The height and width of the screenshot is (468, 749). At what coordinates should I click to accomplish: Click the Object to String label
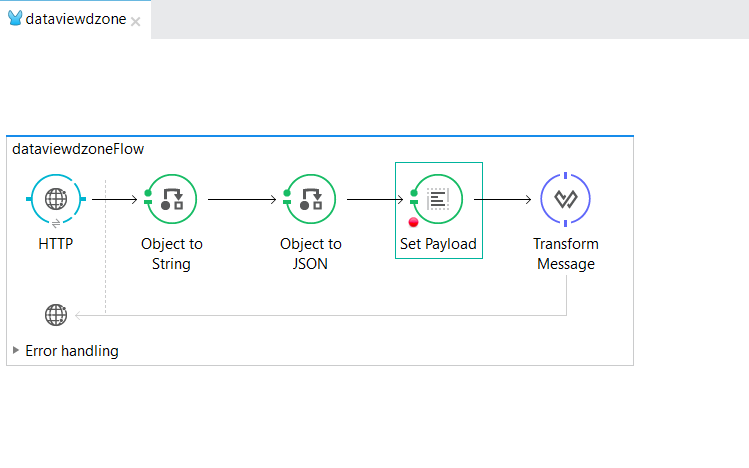click(x=172, y=254)
